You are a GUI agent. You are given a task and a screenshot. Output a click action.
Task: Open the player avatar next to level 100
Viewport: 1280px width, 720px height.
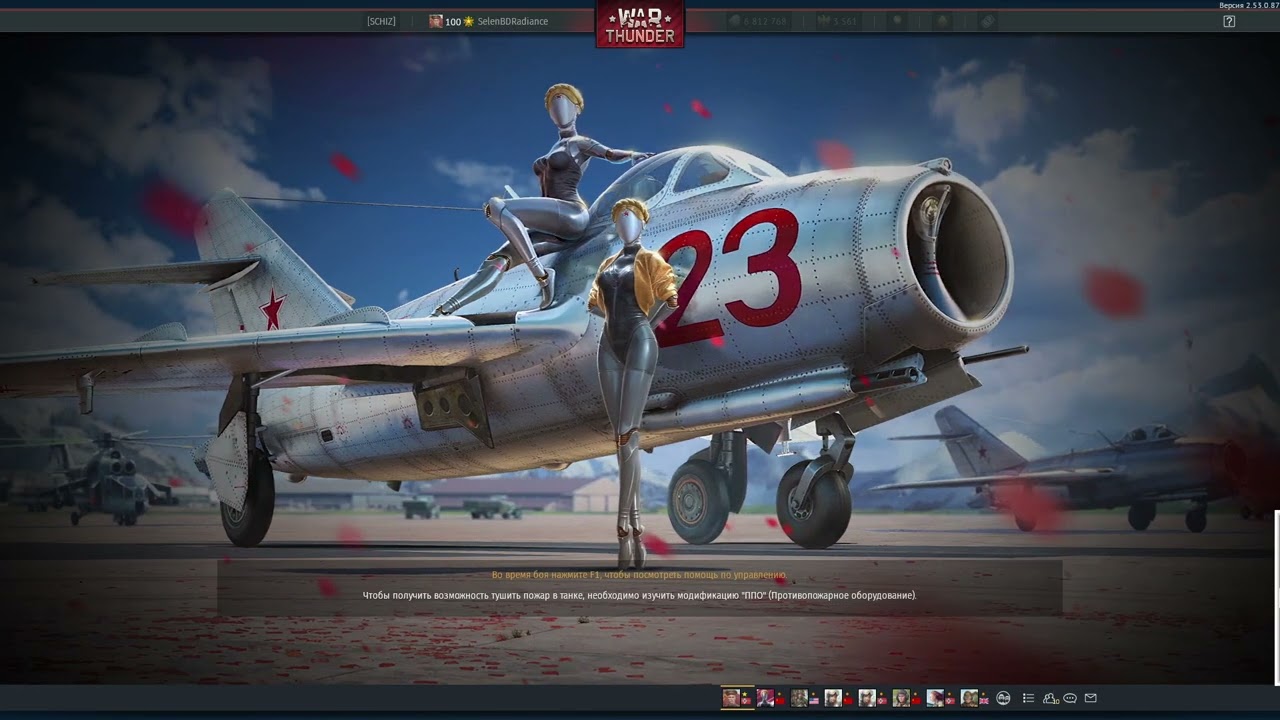[x=436, y=21]
